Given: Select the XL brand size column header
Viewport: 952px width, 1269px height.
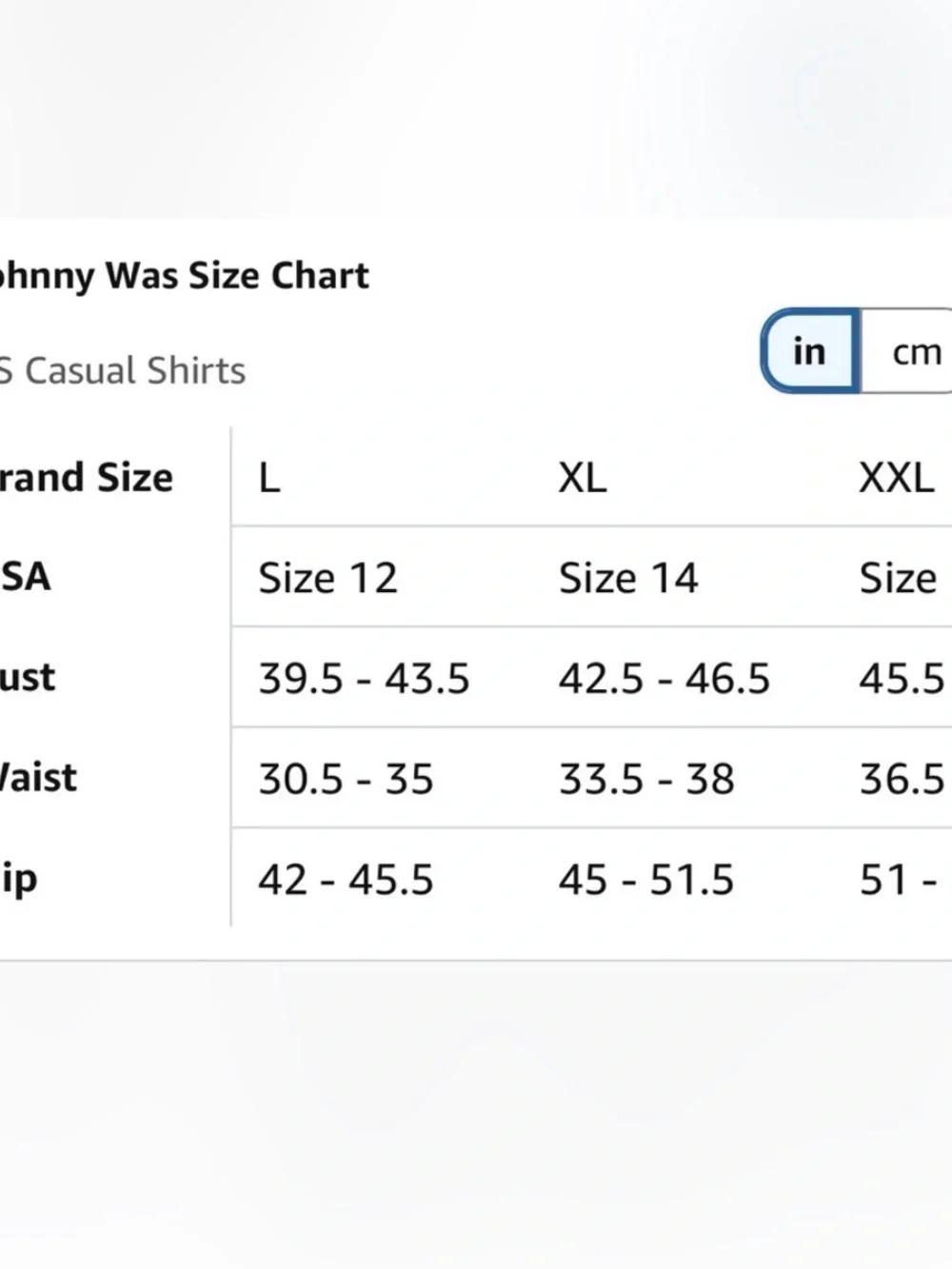Looking at the screenshot, I should pyautogui.click(x=582, y=477).
